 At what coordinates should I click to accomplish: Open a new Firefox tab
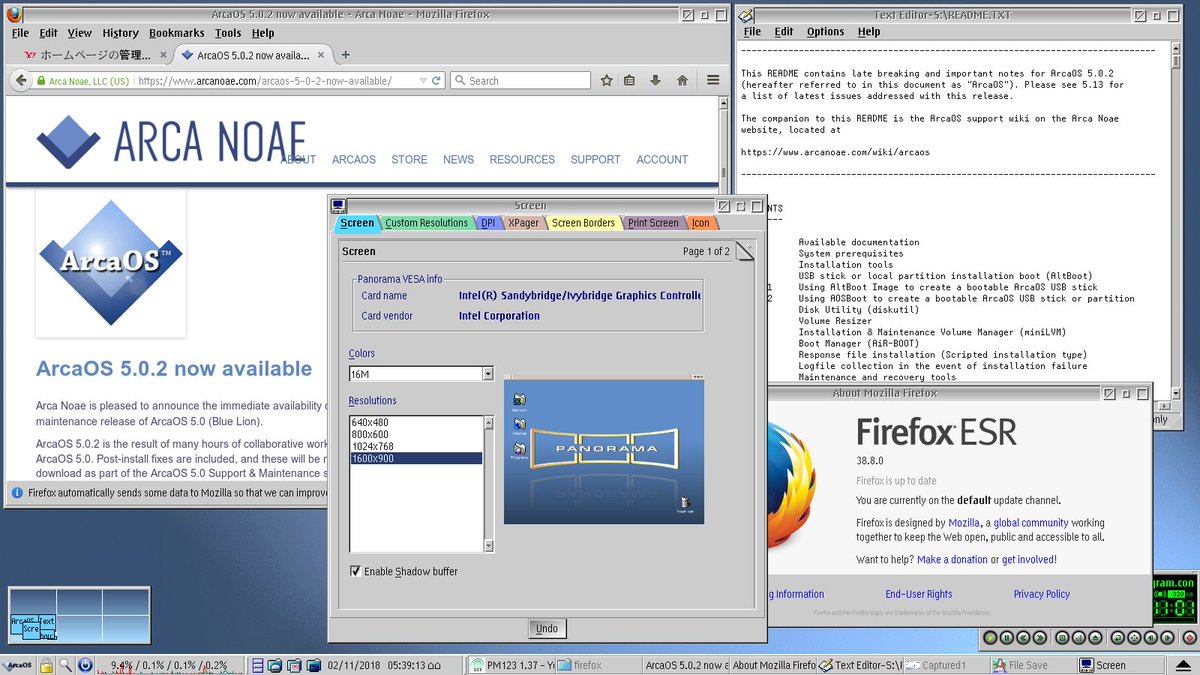click(346, 55)
